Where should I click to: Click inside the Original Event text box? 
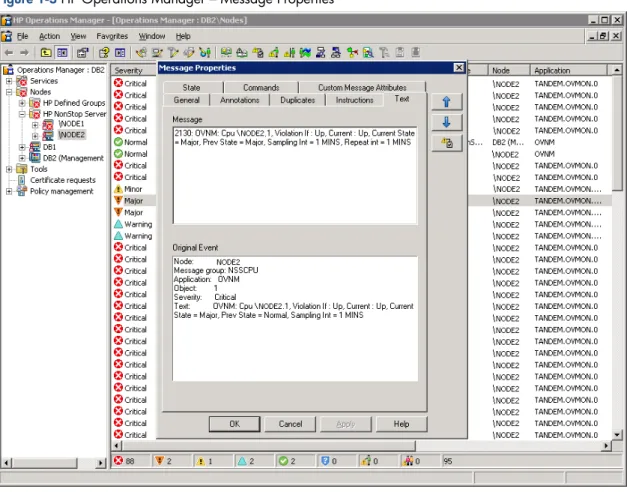(295, 318)
